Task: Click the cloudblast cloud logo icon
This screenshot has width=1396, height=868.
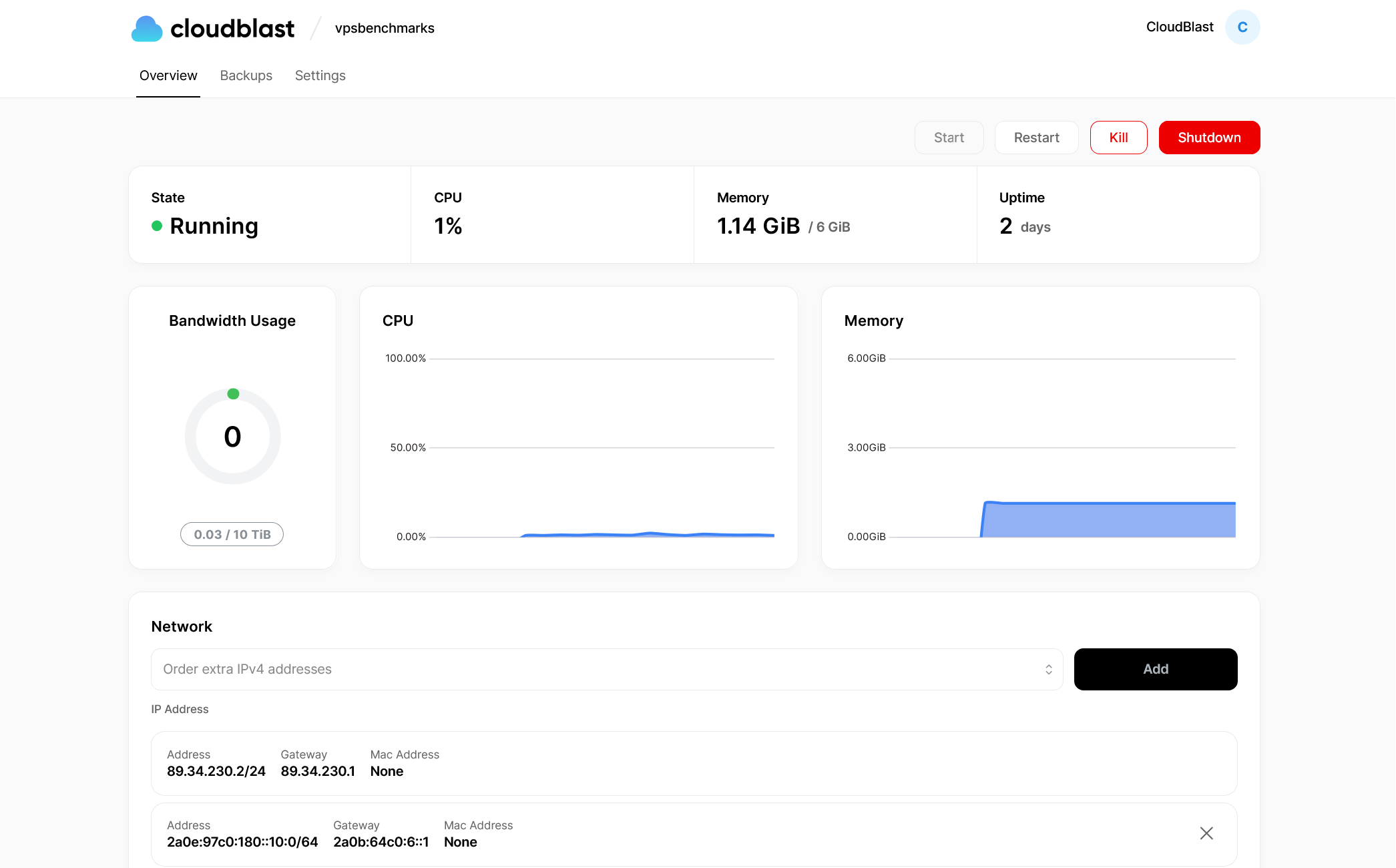Action: [147, 29]
